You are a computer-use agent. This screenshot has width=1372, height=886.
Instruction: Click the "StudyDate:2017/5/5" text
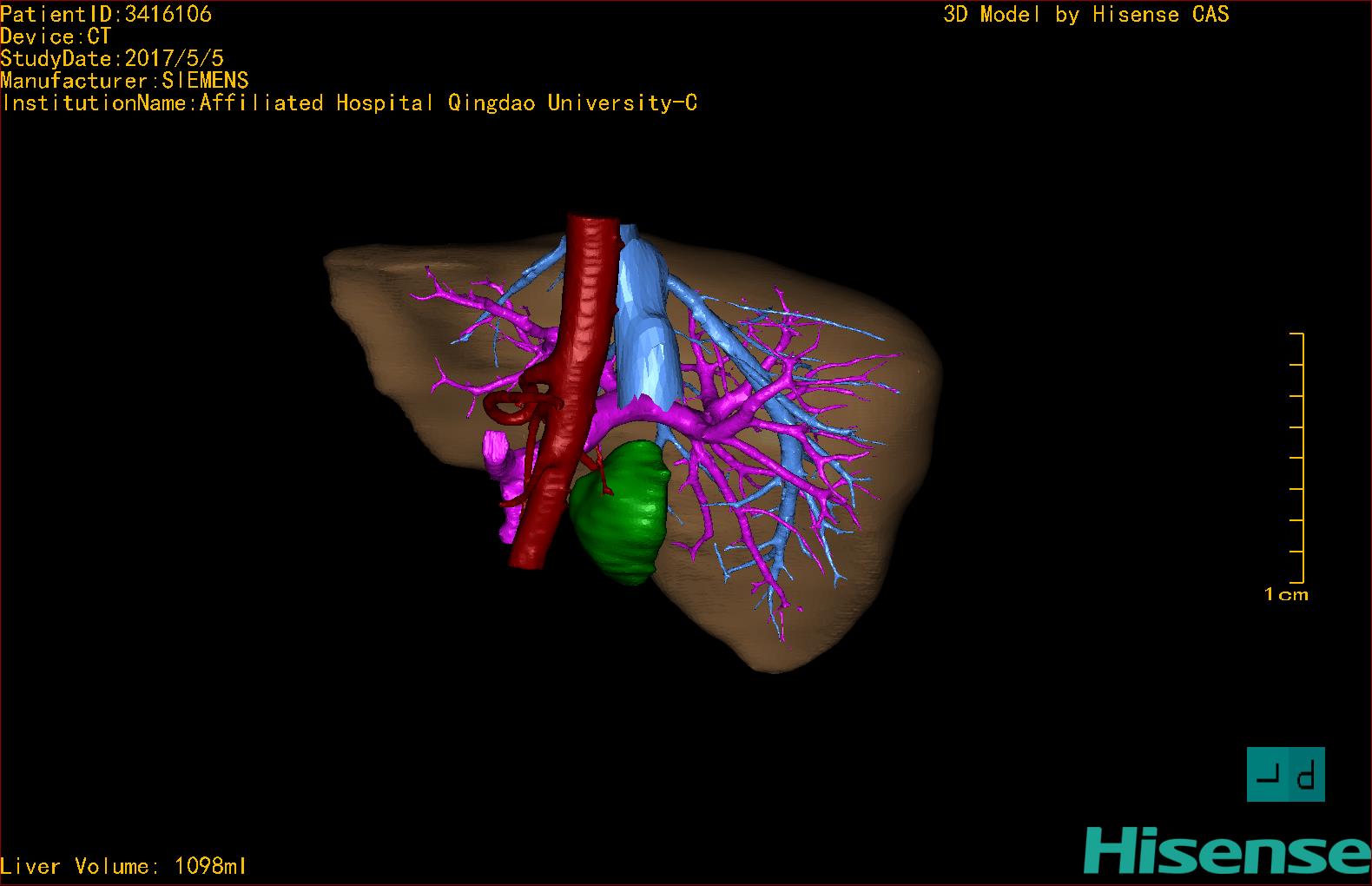coord(112,58)
